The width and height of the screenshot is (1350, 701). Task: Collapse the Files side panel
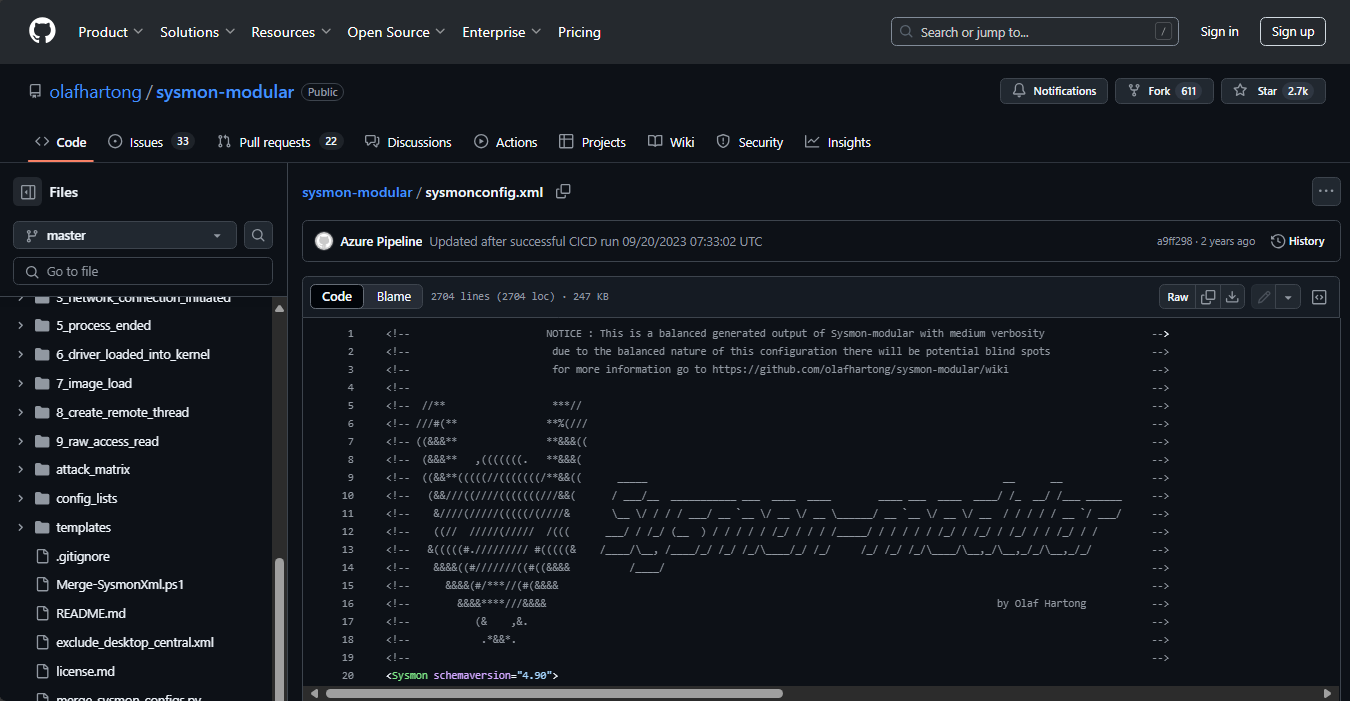click(28, 192)
